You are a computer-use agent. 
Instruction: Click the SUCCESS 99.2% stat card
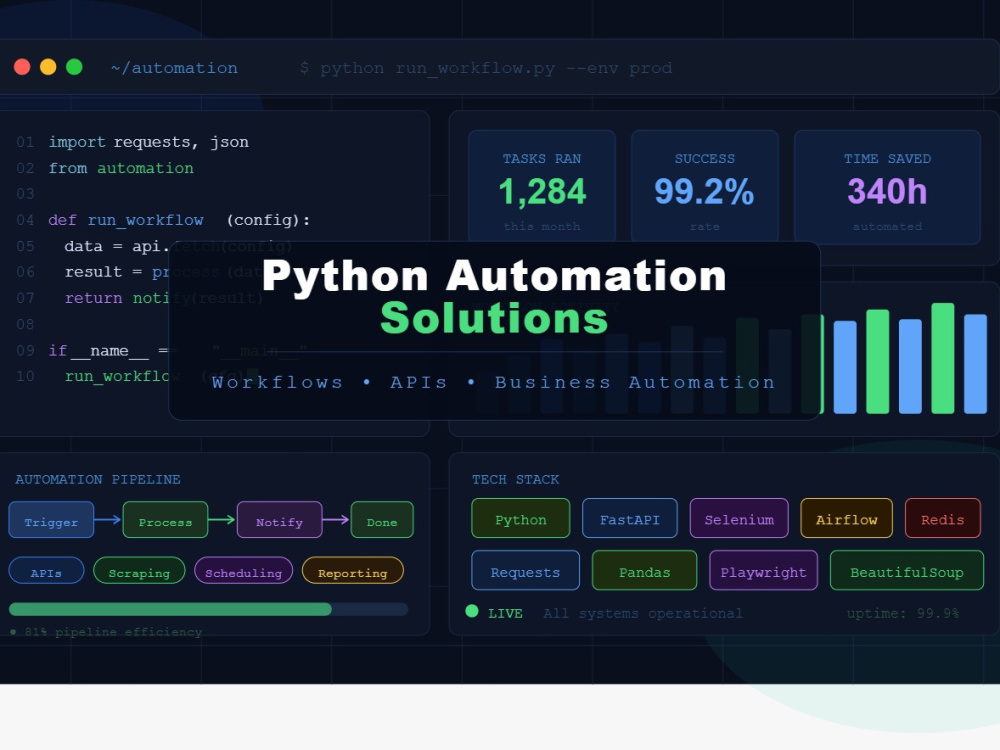click(x=705, y=187)
